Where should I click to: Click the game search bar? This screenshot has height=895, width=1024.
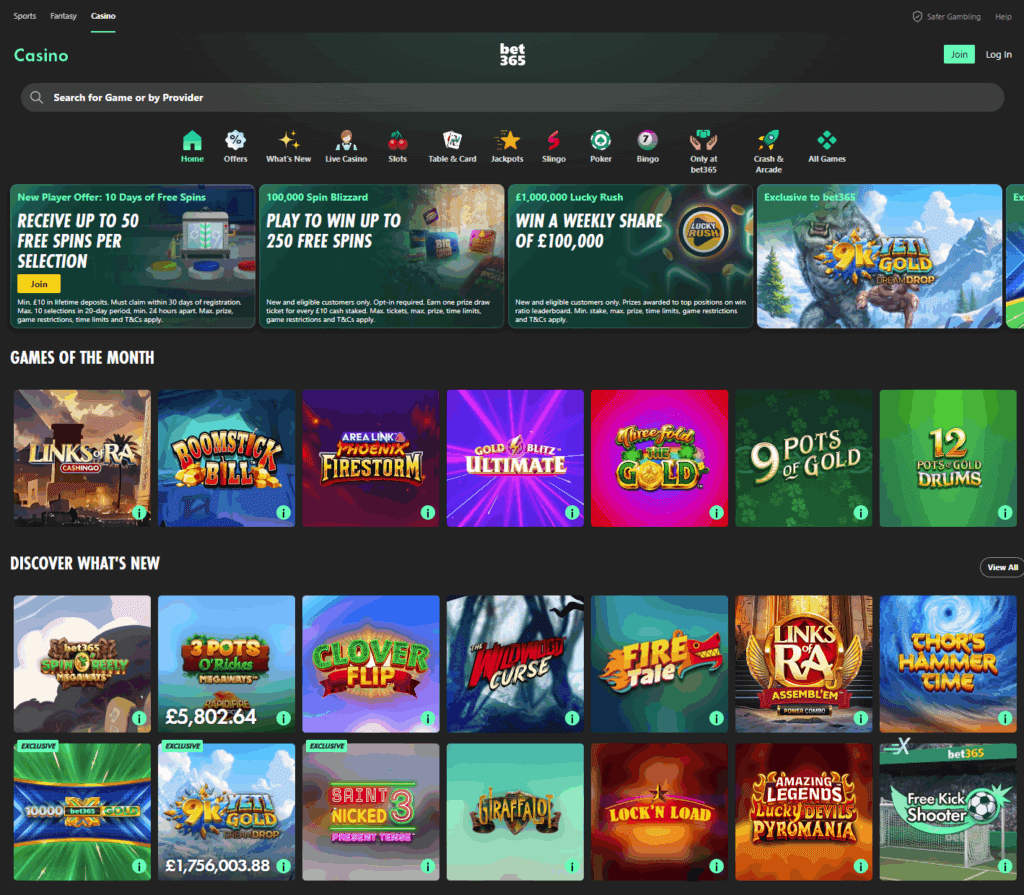[x=512, y=97]
